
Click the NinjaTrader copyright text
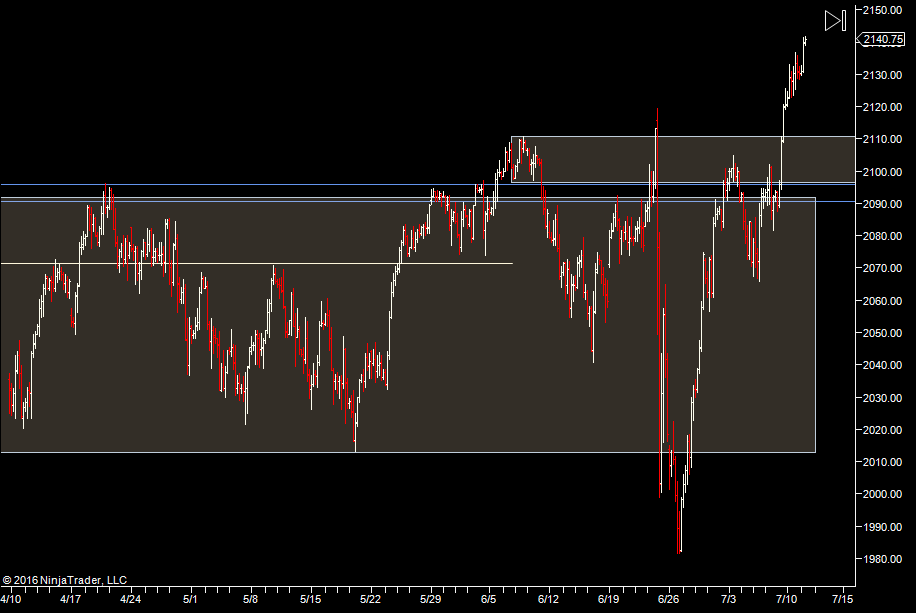(65, 579)
